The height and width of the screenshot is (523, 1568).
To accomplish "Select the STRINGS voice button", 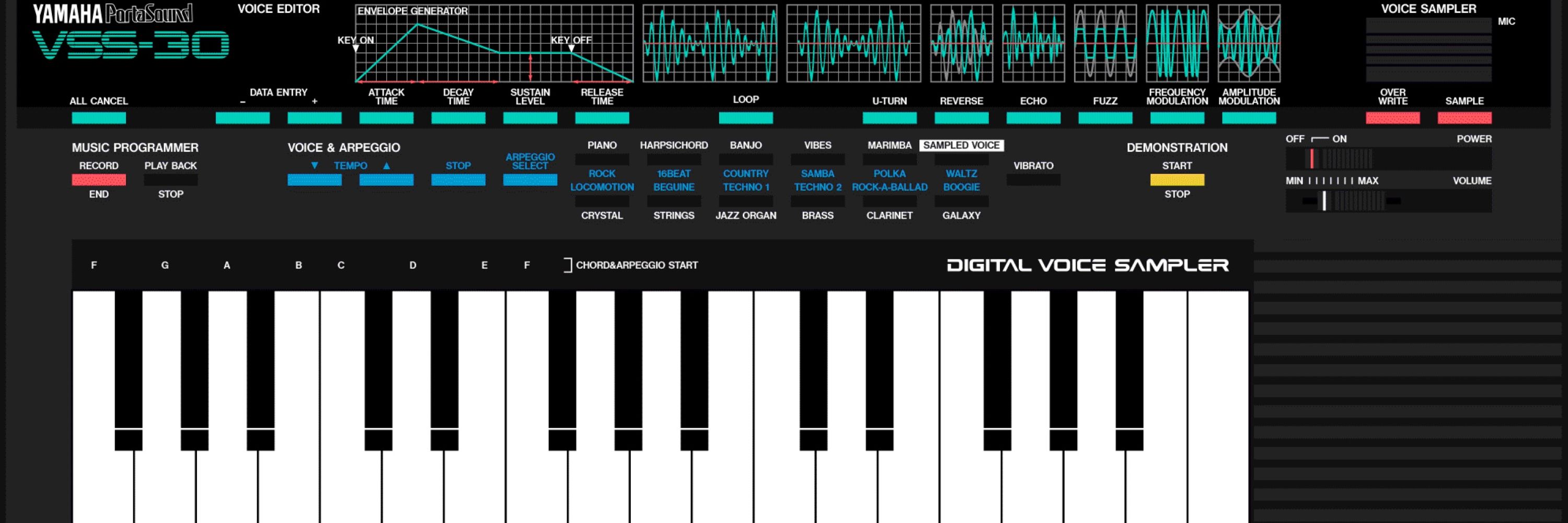I will tap(673, 201).
